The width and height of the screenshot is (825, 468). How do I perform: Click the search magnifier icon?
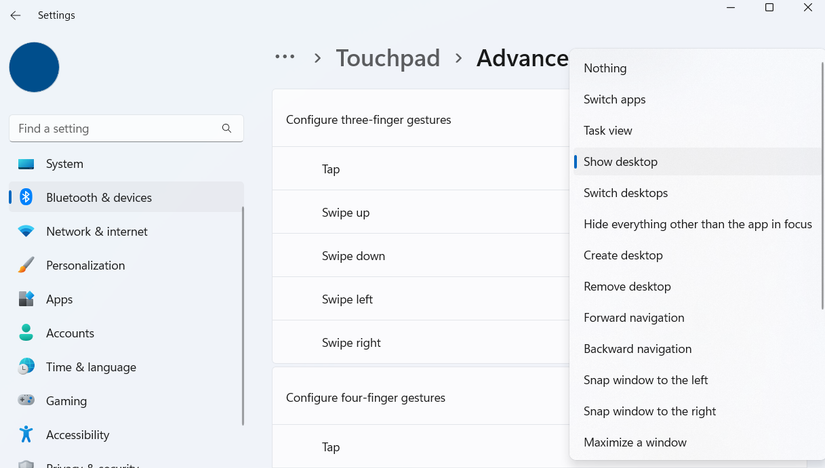pyautogui.click(x=227, y=129)
